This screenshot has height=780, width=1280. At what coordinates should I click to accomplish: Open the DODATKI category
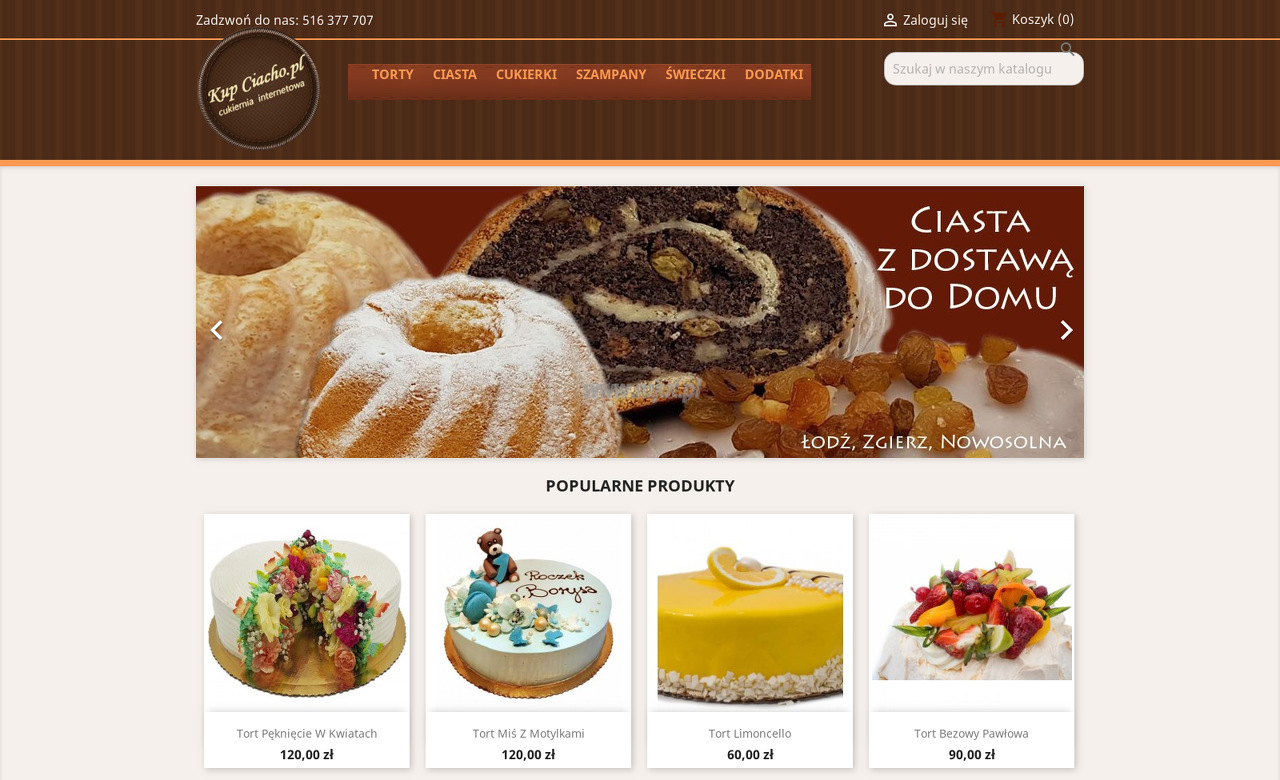pos(774,75)
